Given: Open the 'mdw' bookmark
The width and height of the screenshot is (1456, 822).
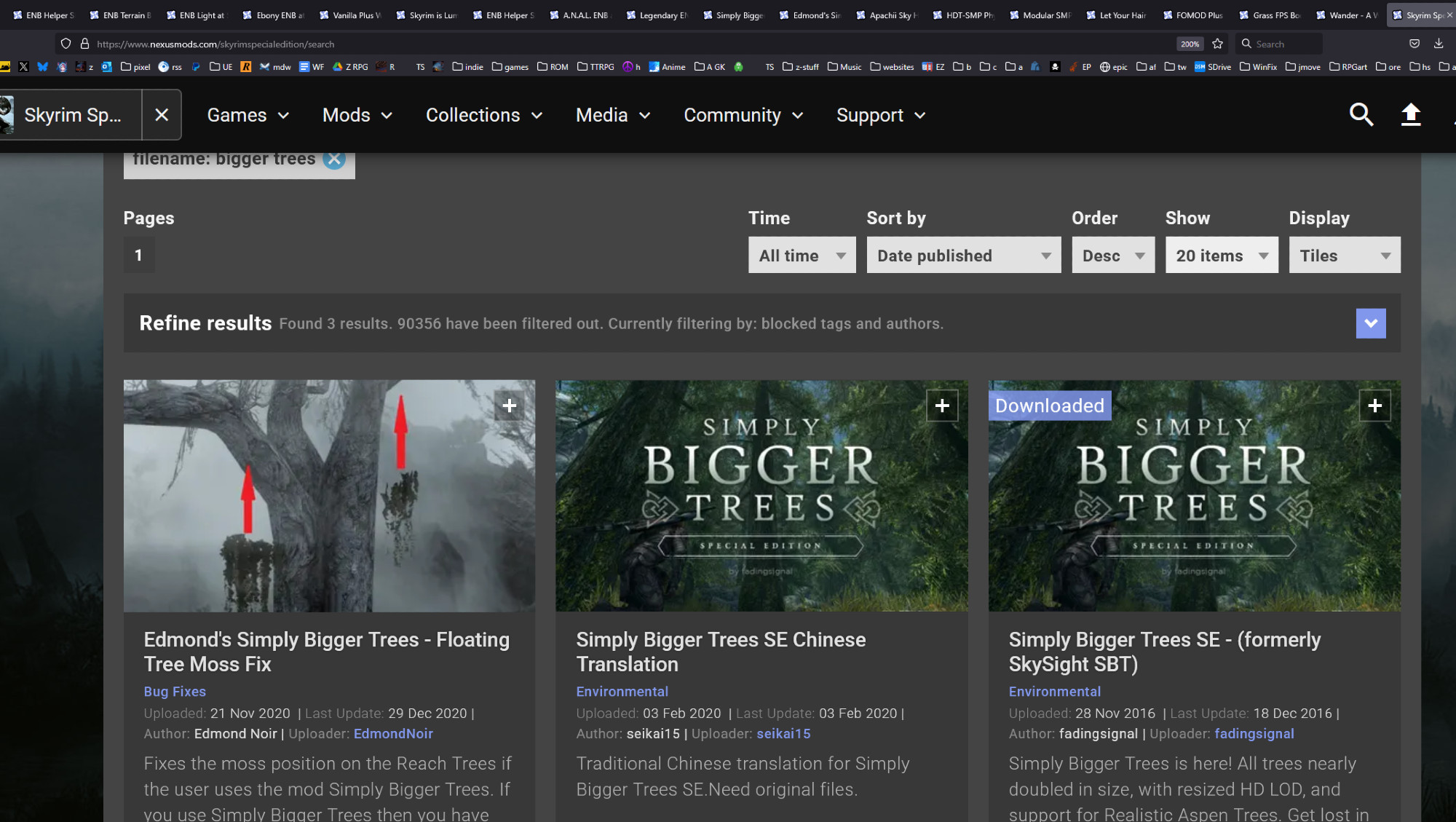Looking at the screenshot, I should tap(275, 67).
